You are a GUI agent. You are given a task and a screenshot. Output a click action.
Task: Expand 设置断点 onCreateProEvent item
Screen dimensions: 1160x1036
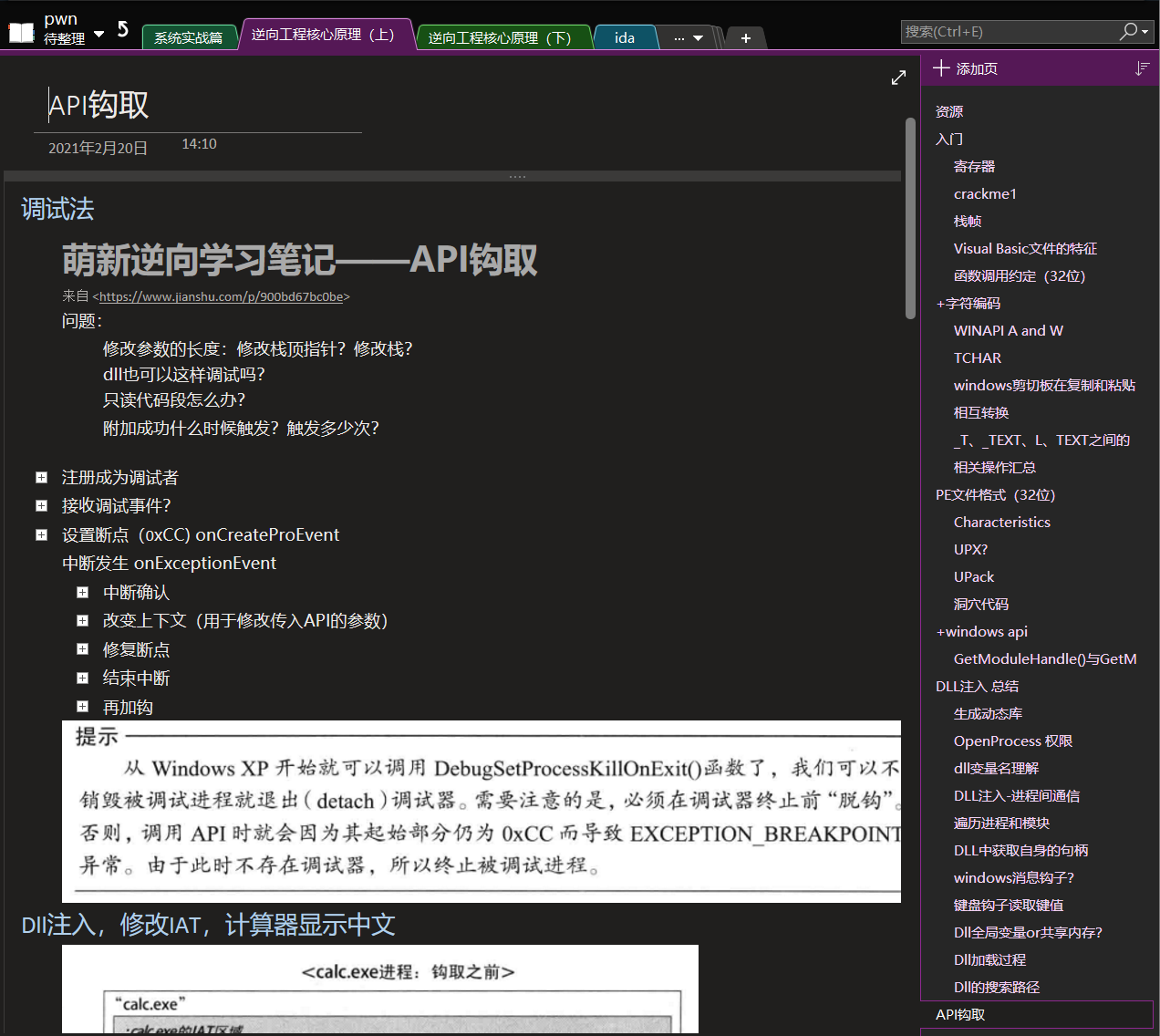click(x=41, y=535)
